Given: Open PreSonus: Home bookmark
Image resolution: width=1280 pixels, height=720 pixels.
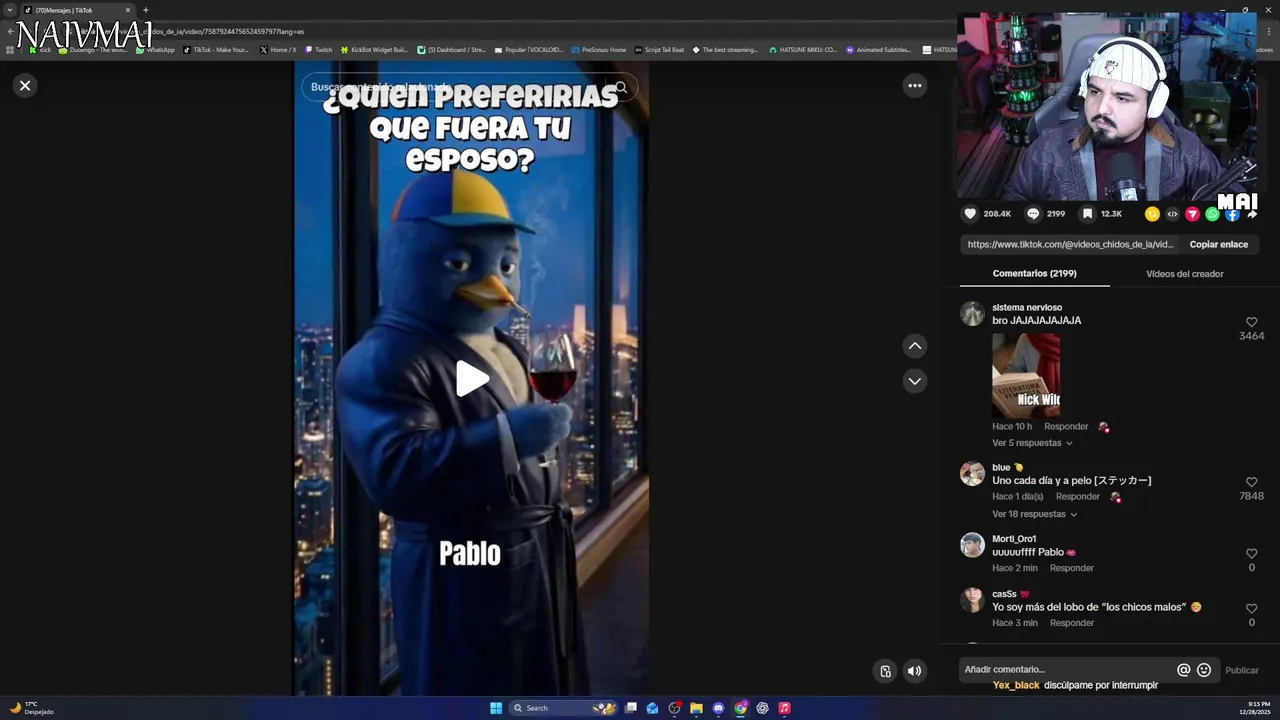Looking at the screenshot, I should 600,50.
